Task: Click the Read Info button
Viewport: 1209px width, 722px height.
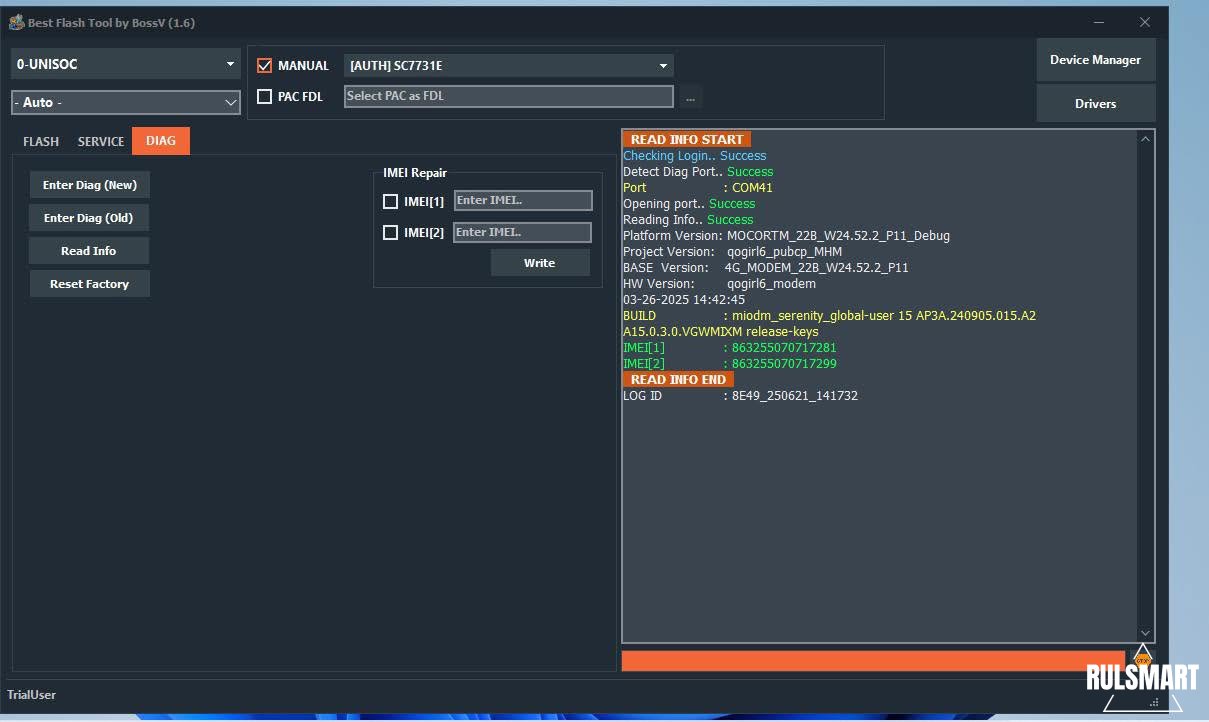Action: pyautogui.click(x=89, y=251)
